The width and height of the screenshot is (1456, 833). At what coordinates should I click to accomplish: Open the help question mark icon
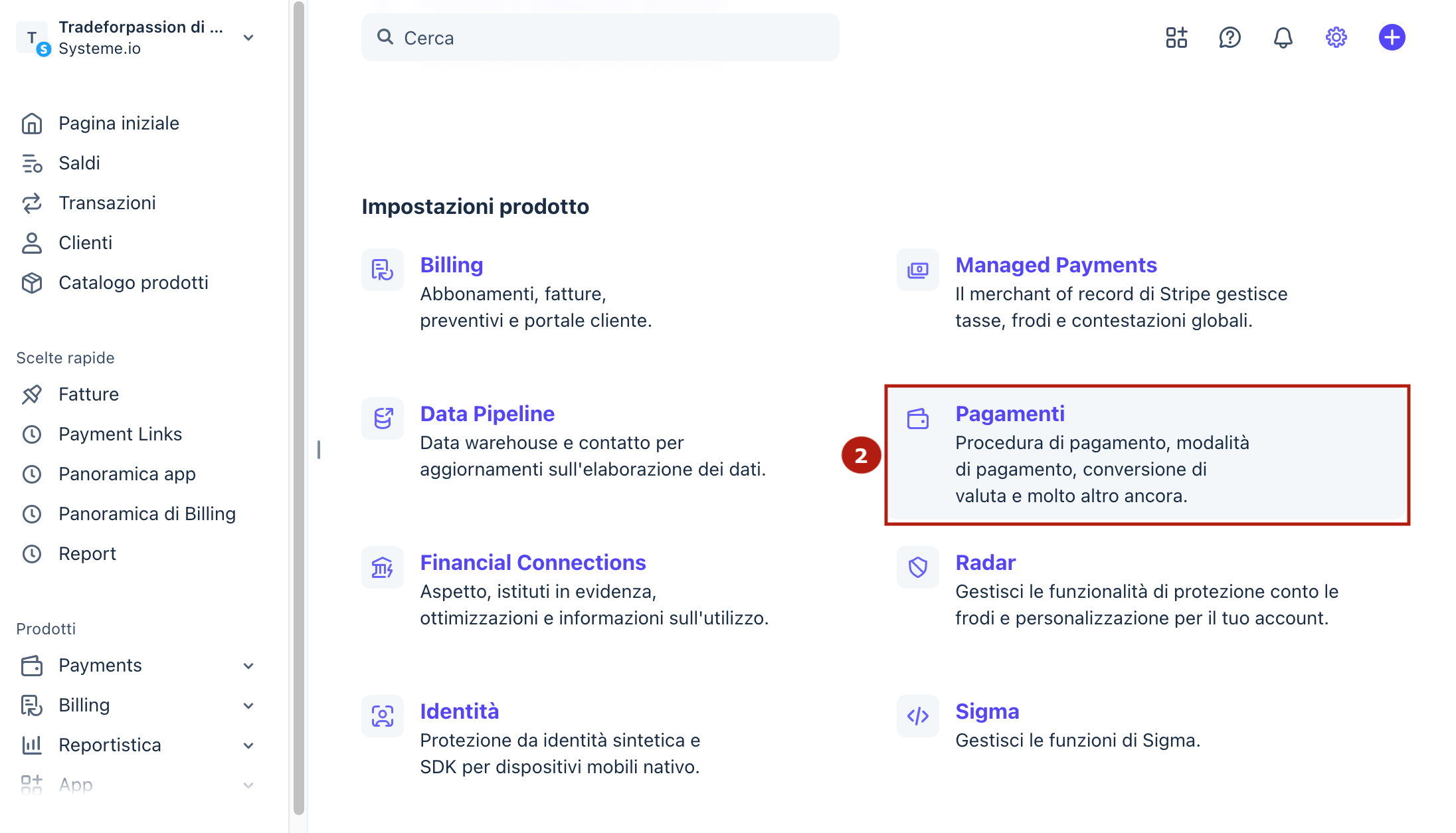point(1229,37)
